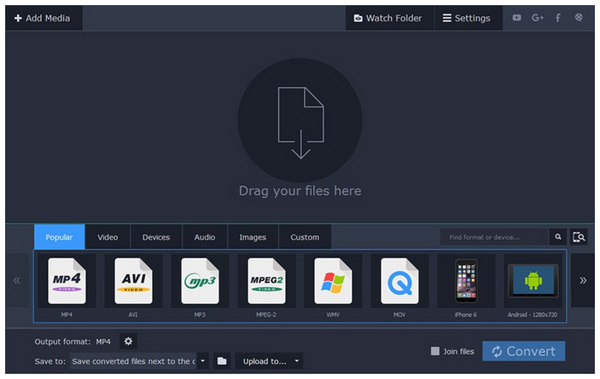
Task: Open the YouTube social icon
Action: point(517,18)
